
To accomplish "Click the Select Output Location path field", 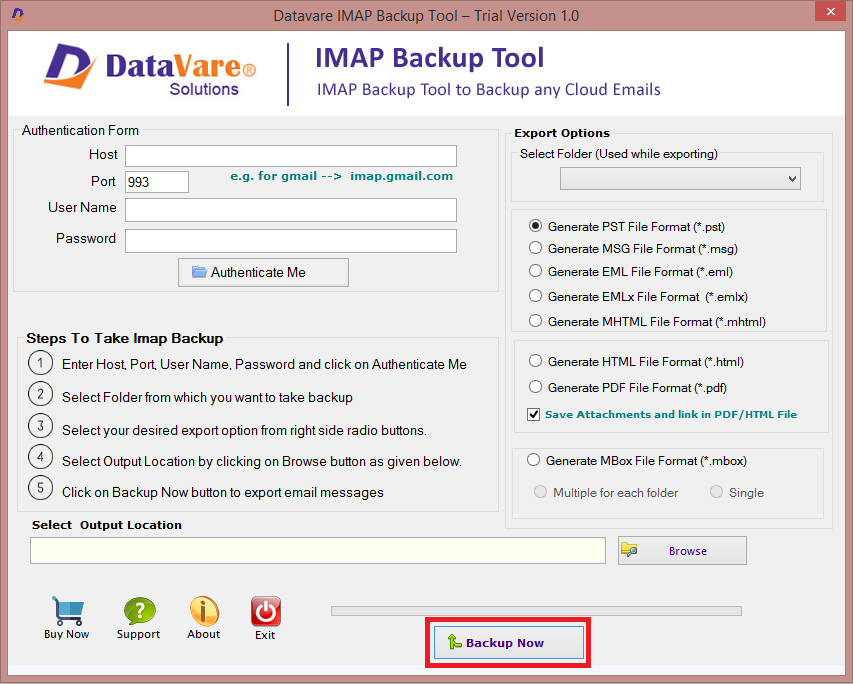I will 318,551.
